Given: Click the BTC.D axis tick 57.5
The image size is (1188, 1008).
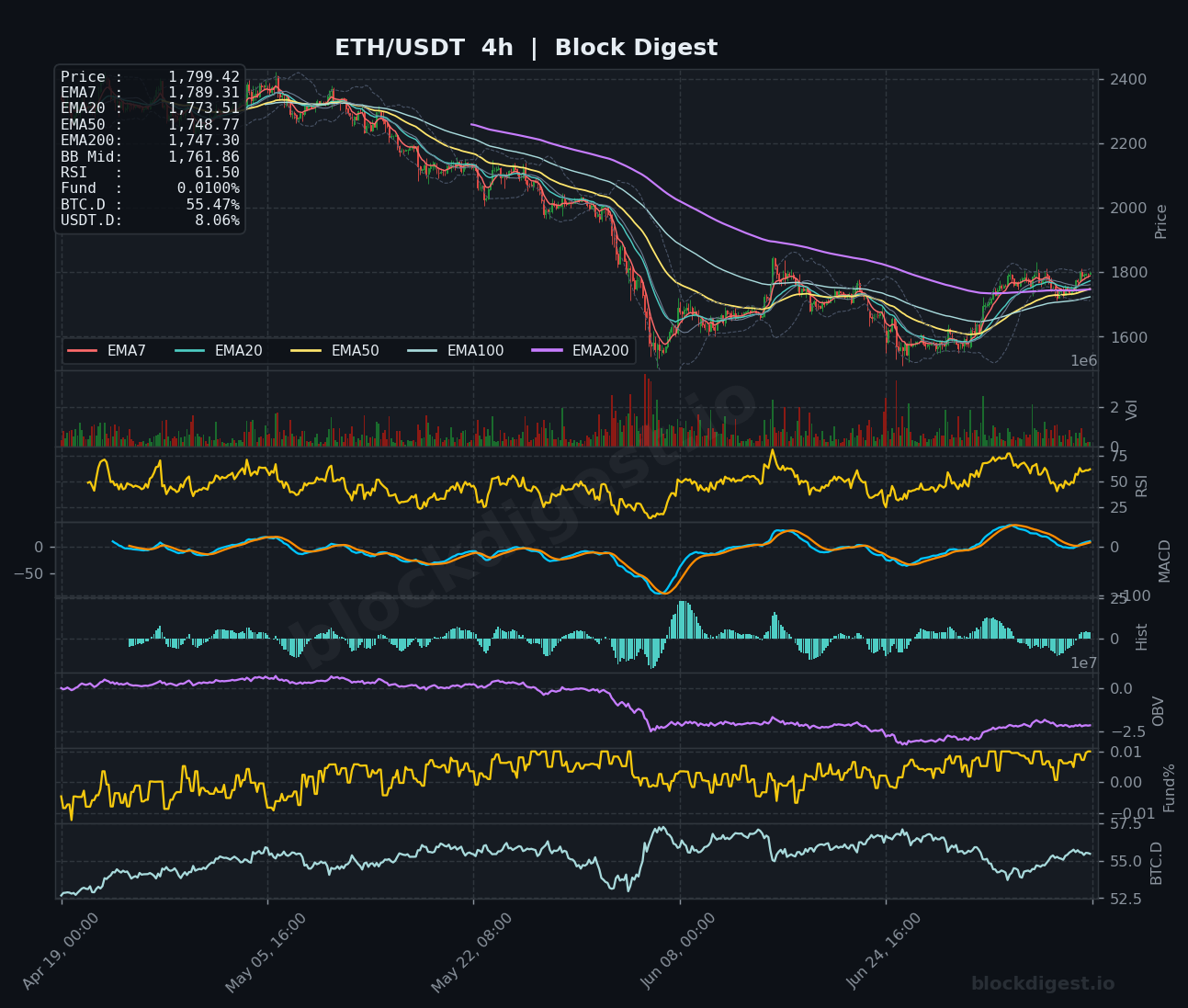Looking at the screenshot, I should point(1126,824).
